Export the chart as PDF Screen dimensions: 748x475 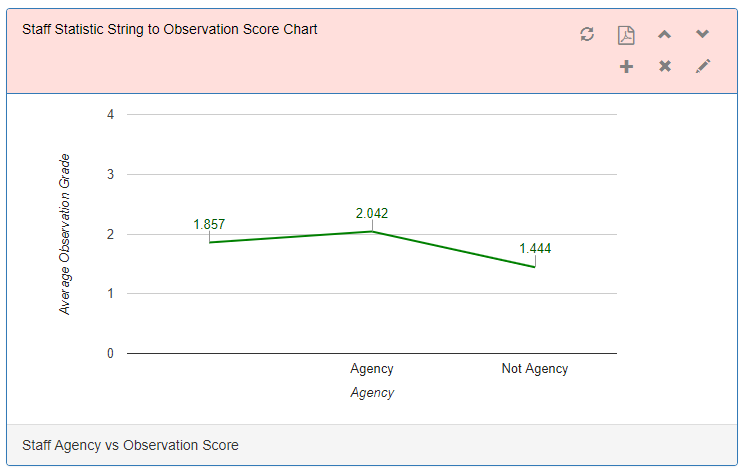pos(626,35)
